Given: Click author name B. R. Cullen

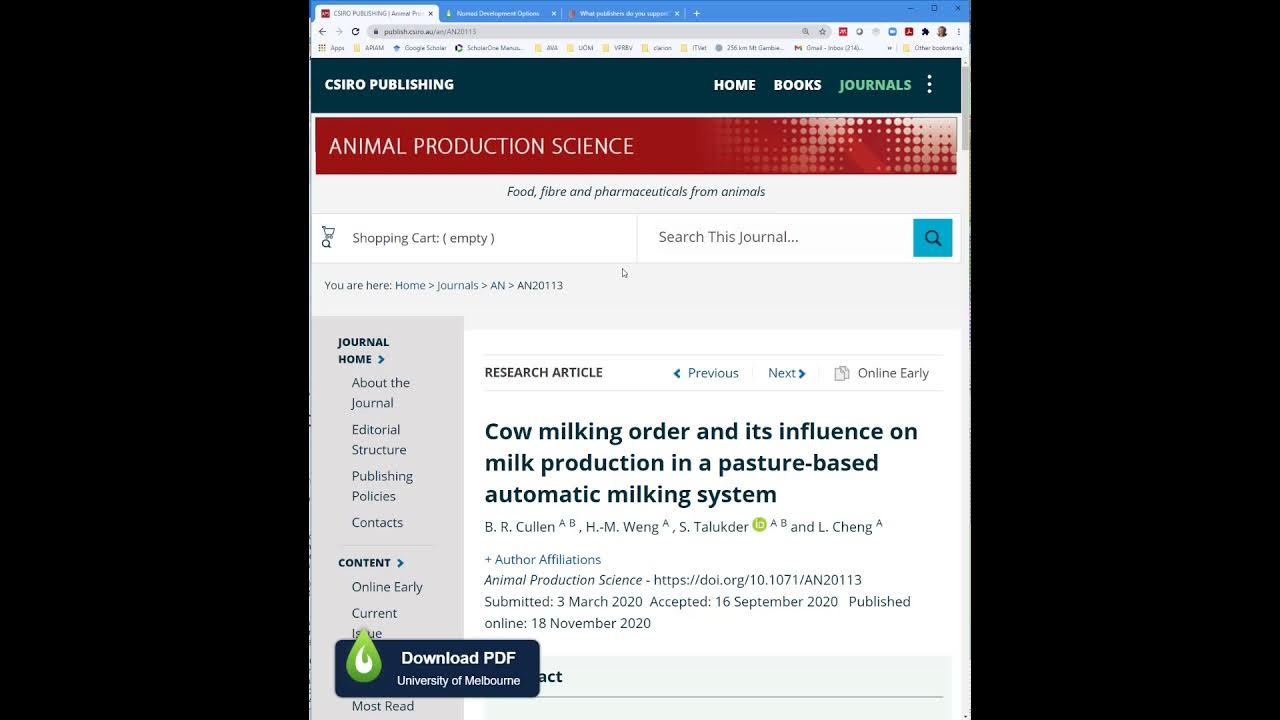Looking at the screenshot, I should click(x=520, y=527).
